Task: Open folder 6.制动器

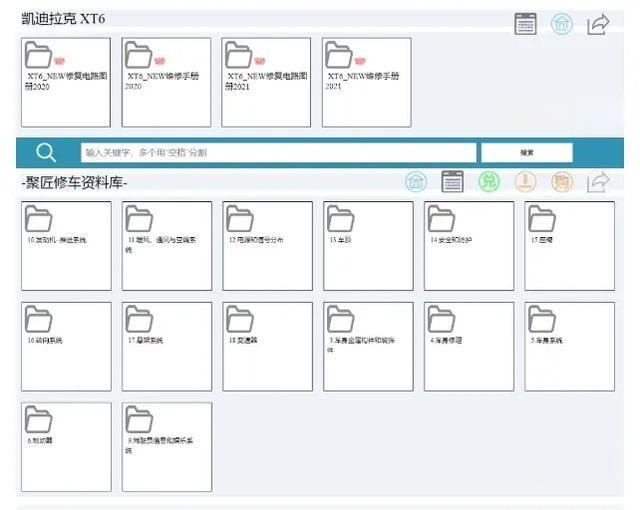Action: [x=66, y=447]
